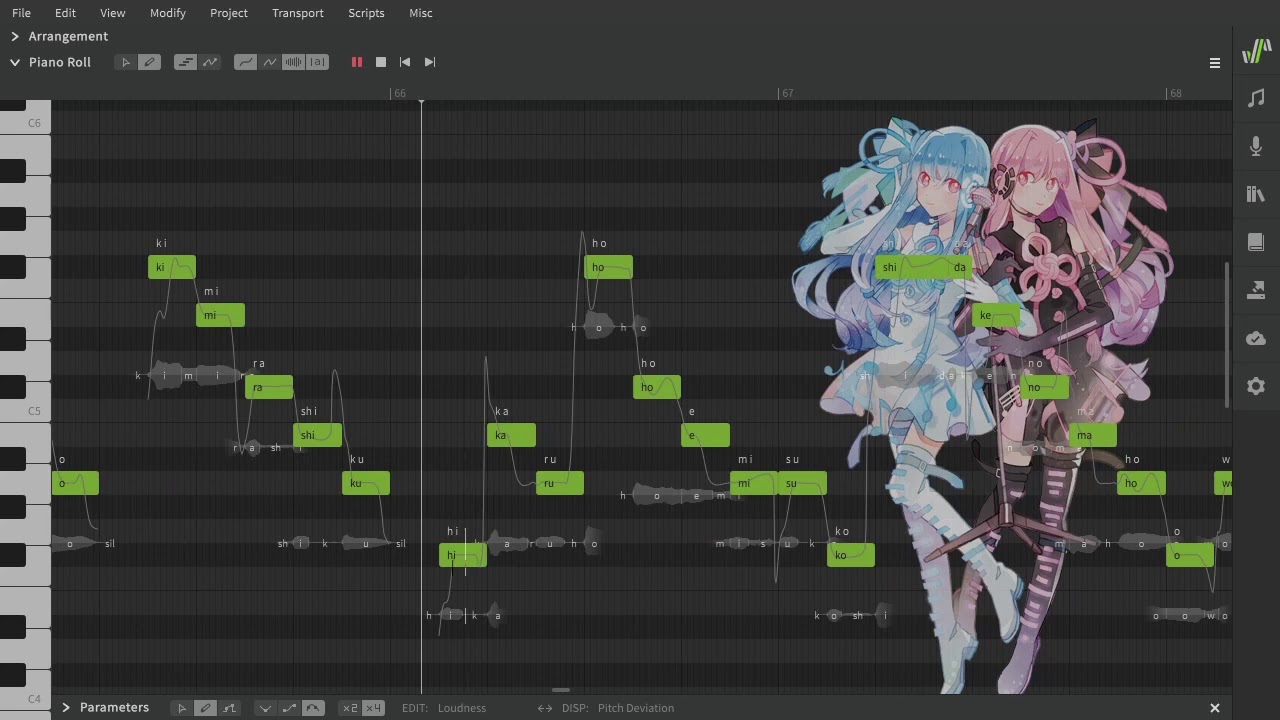Screen dimensions: 1280x720
Task: Open the piano roll hamburger menu
Action: [1215, 63]
